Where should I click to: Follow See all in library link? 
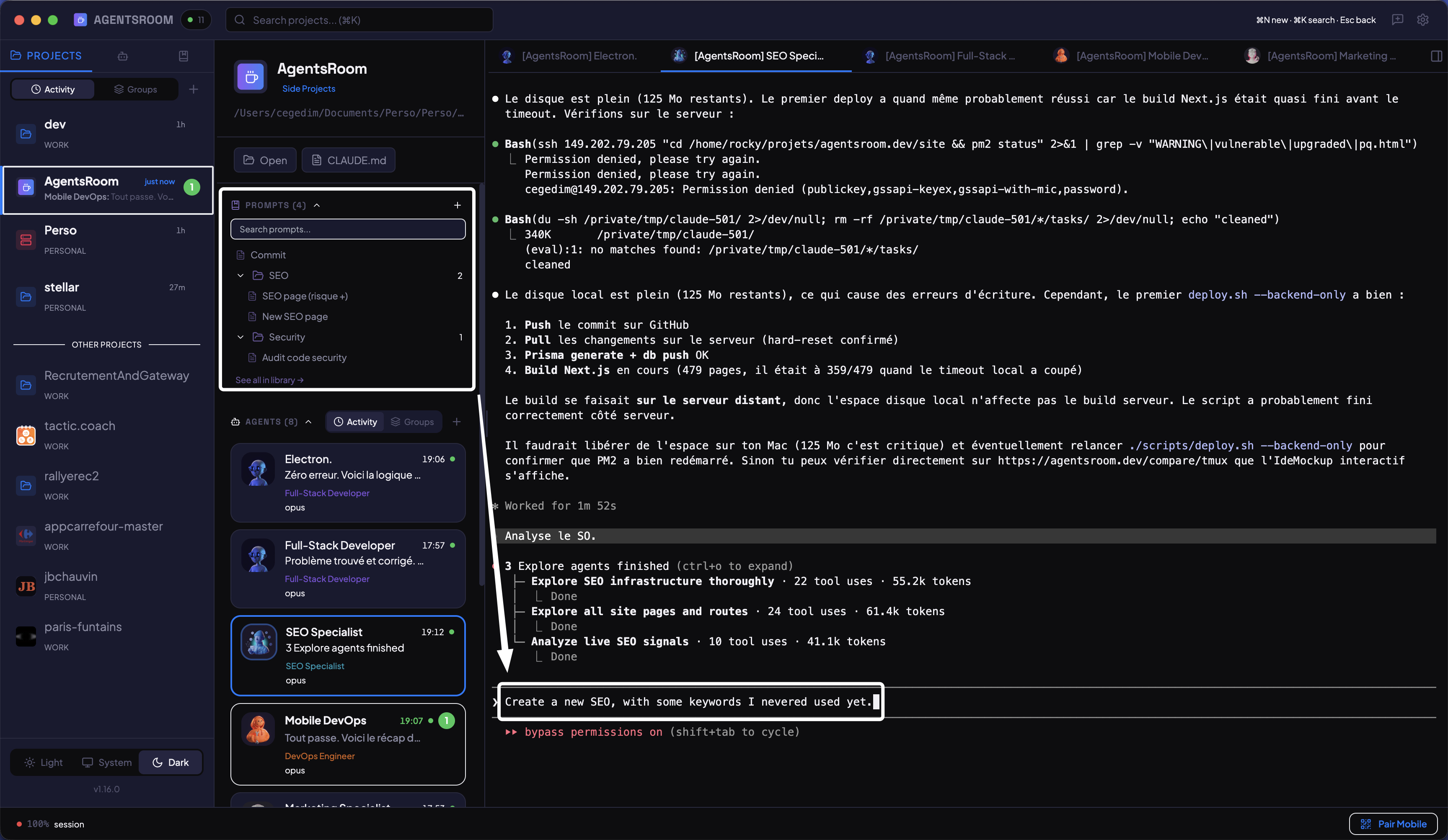point(269,379)
